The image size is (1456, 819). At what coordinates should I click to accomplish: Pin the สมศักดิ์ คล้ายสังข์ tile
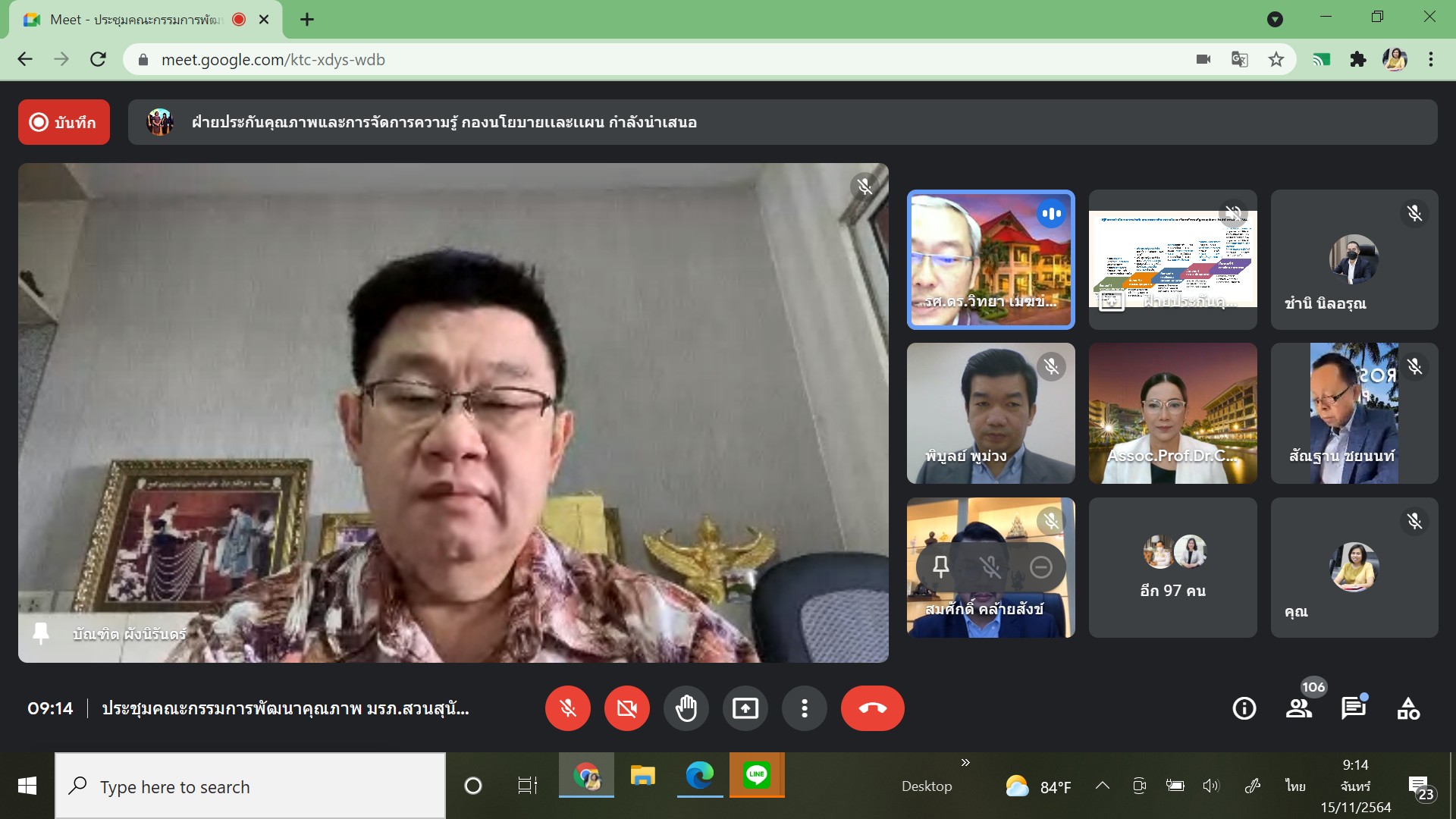coord(941,566)
